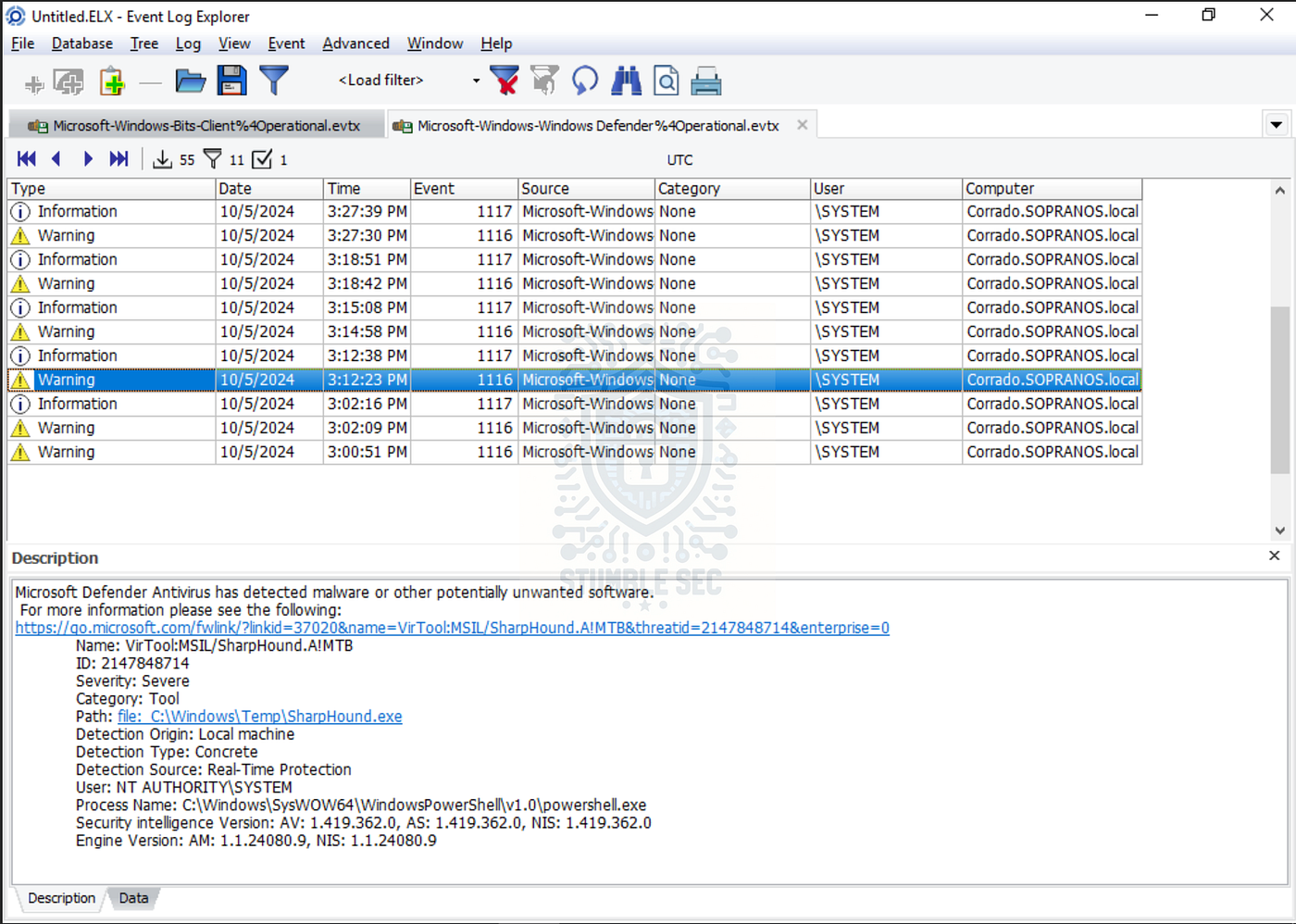
Task: Go to previous event arrow
Action: (x=56, y=159)
